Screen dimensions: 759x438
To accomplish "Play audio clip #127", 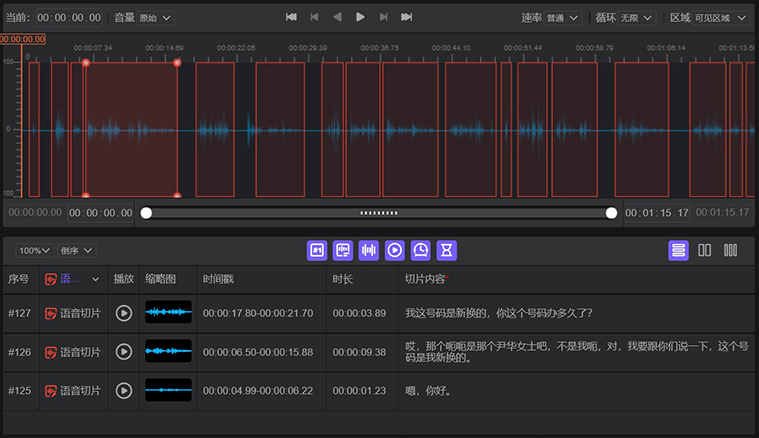I will [124, 313].
